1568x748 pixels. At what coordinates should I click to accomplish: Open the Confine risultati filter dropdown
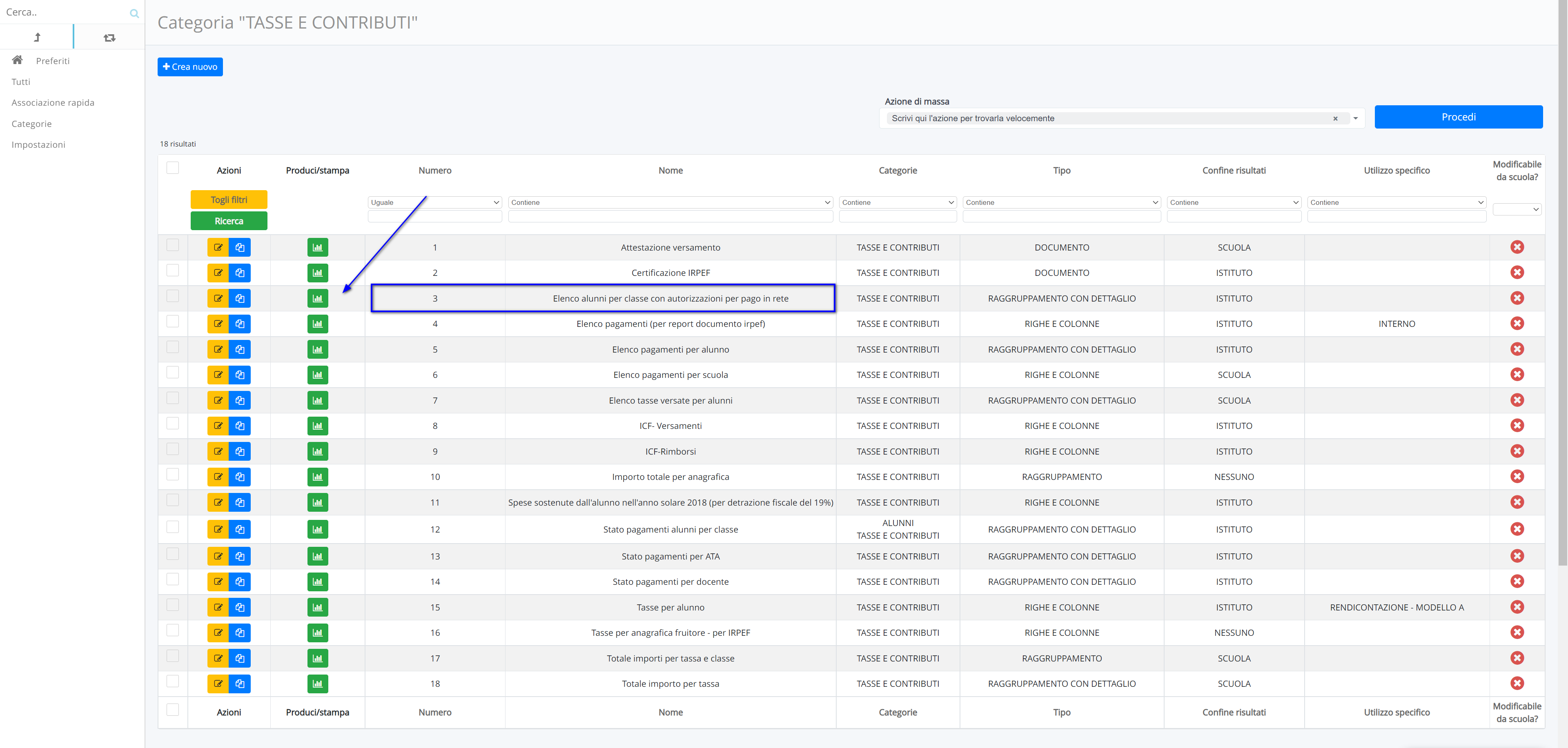point(1234,202)
